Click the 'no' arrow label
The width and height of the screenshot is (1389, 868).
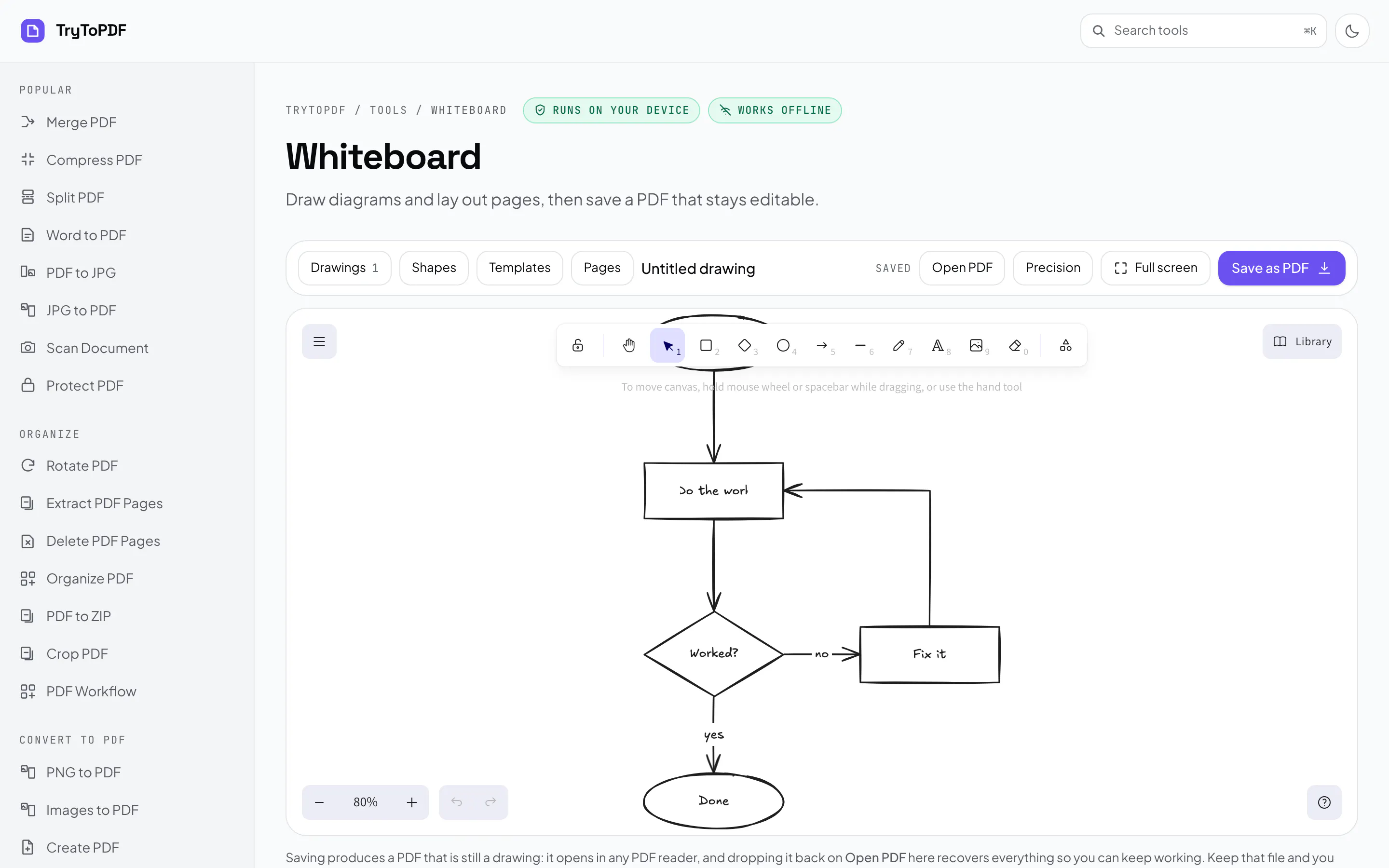click(821, 654)
